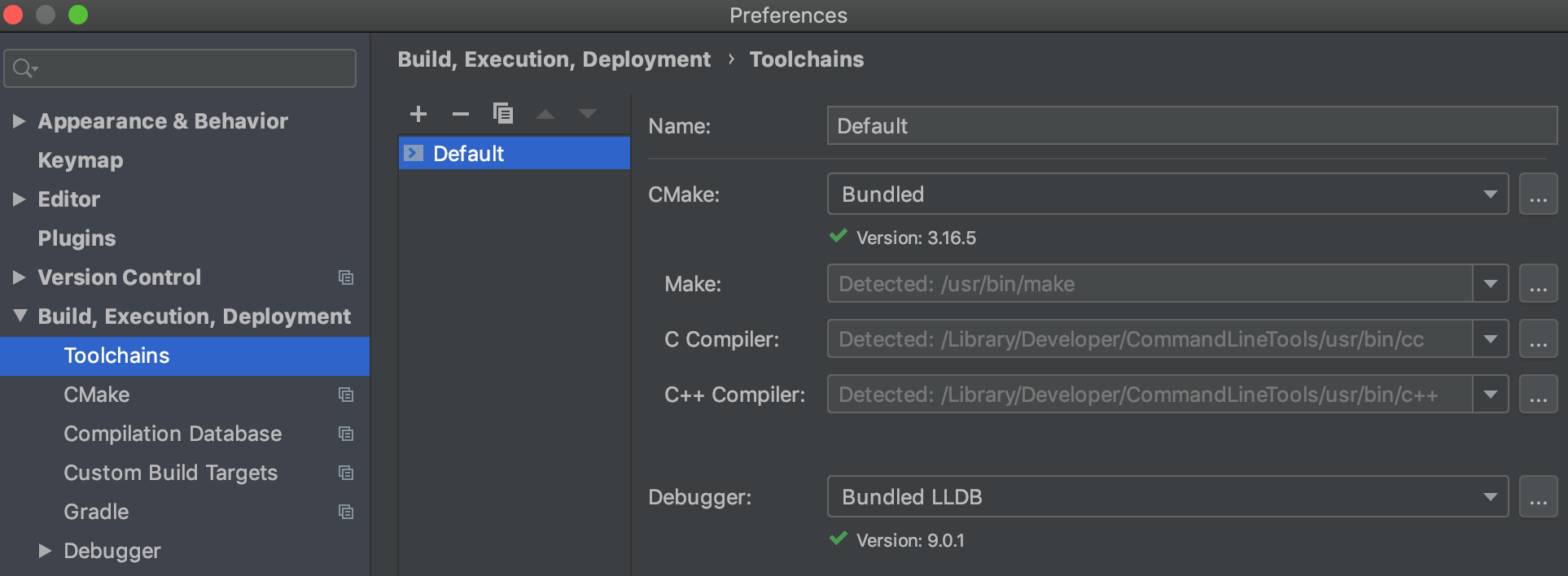
Task: Open Custom Build Targets settings
Action: pos(171,473)
